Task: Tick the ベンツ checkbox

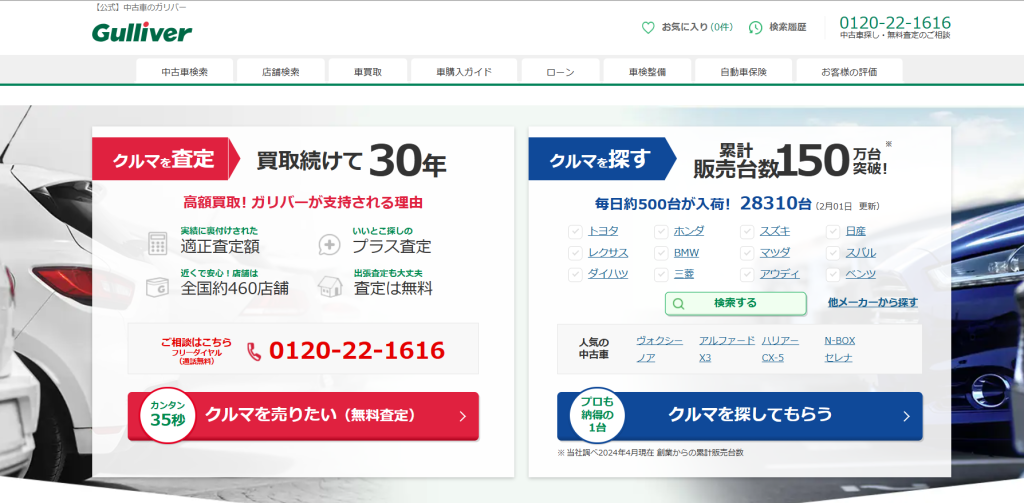Action: (x=833, y=274)
